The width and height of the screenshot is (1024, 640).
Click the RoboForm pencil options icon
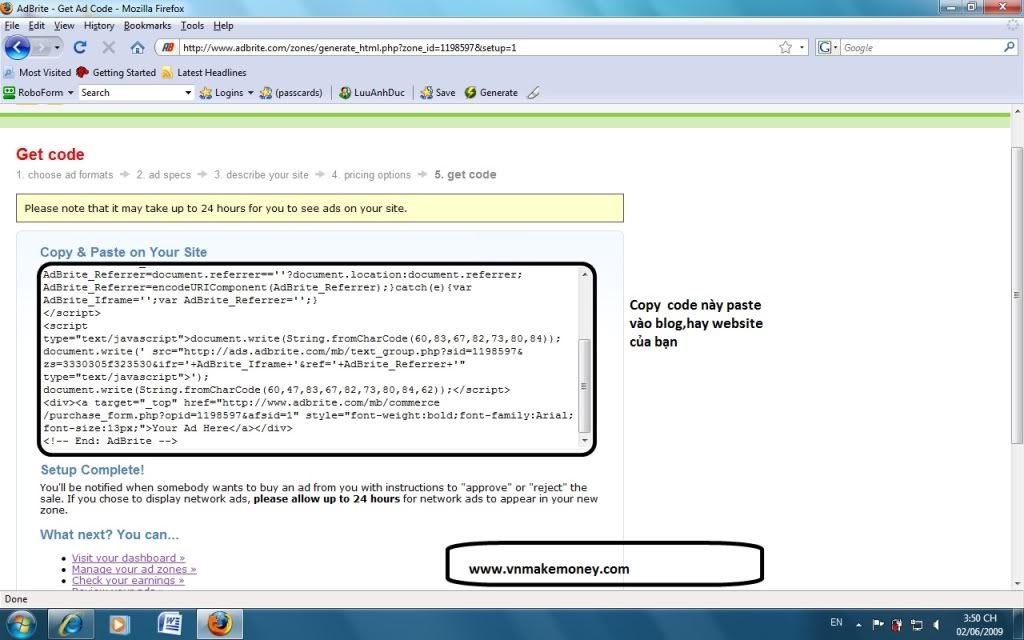coord(534,93)
